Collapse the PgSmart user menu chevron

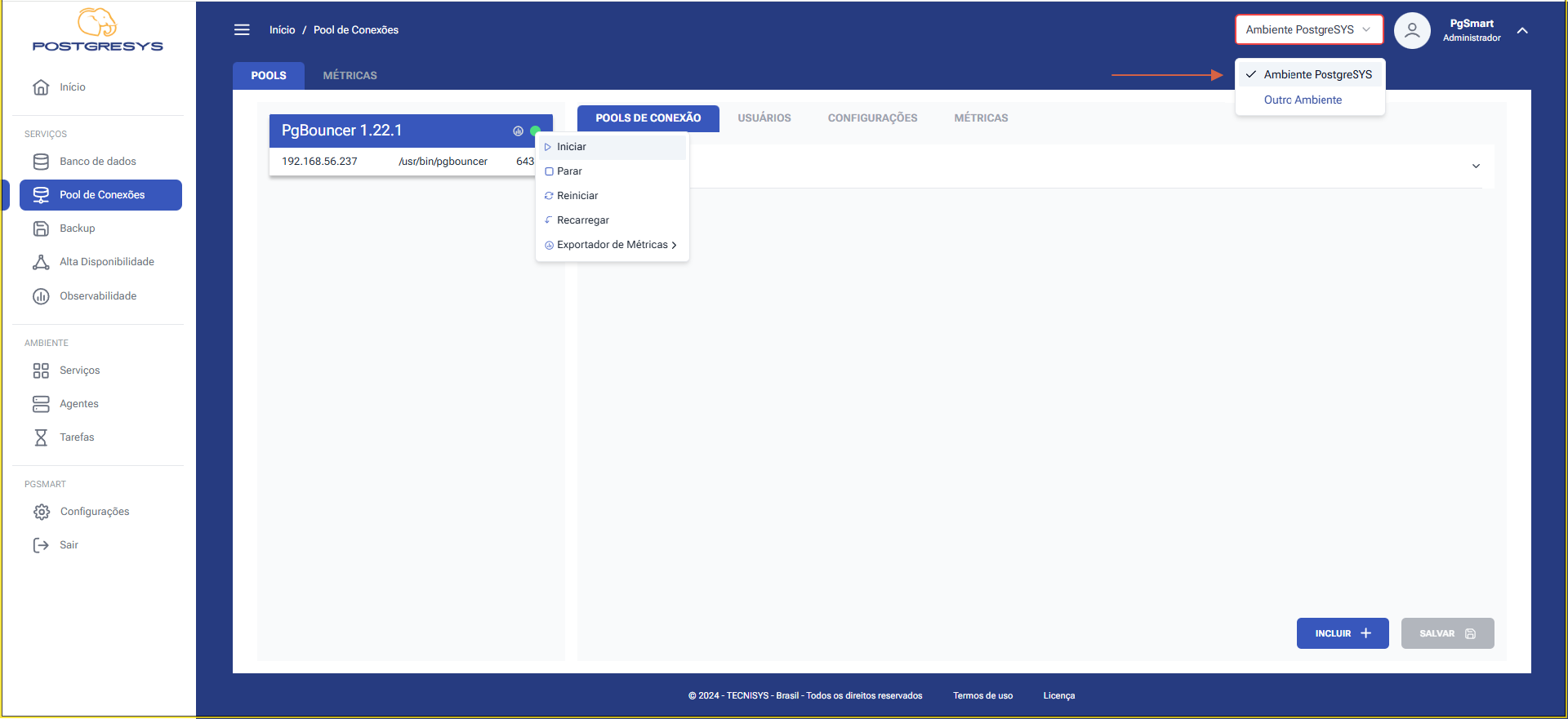click(x=1522, y=31)
